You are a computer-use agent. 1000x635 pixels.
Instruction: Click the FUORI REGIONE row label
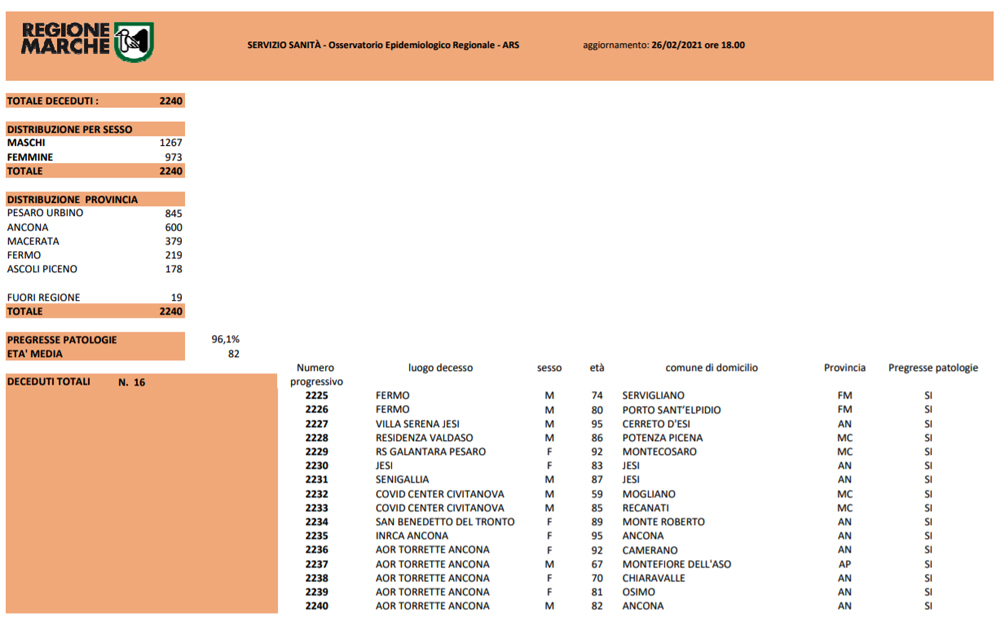pos(43,297)
